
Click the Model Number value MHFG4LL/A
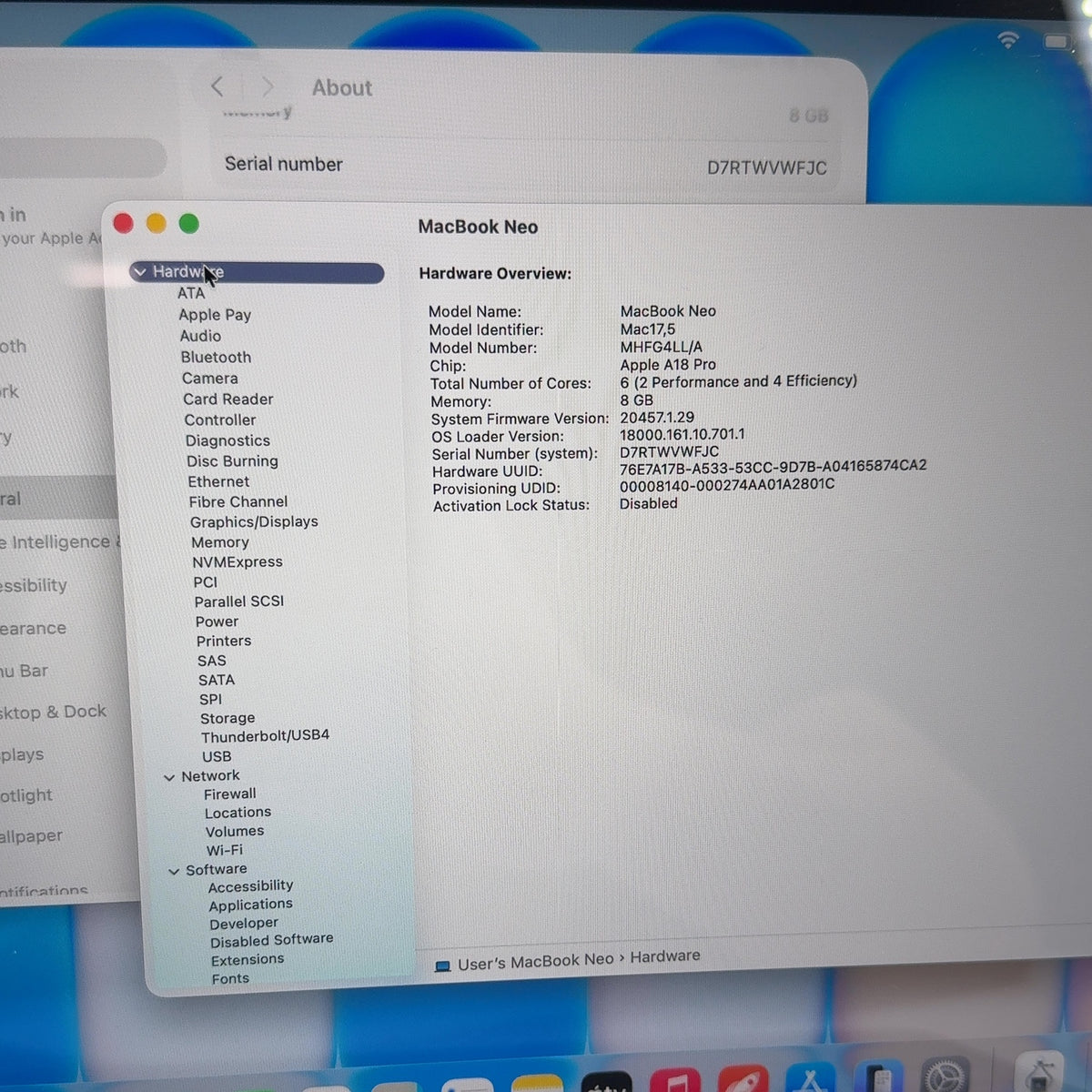point(662,348)
